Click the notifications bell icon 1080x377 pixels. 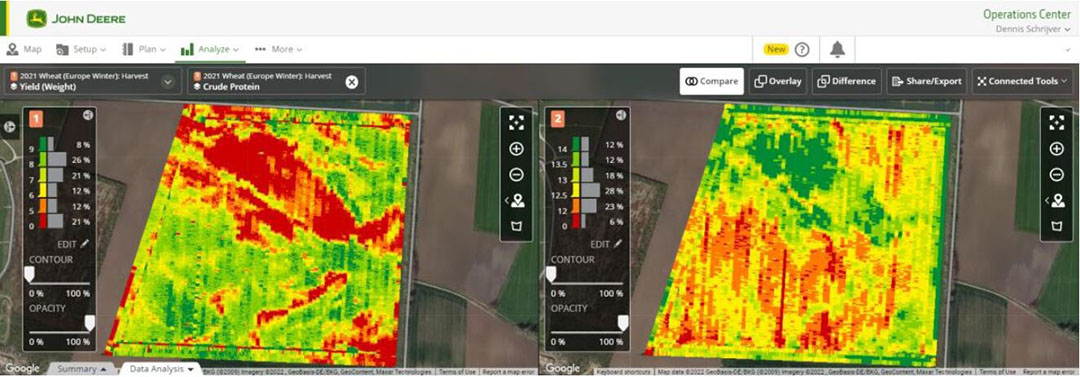(837, 50)
